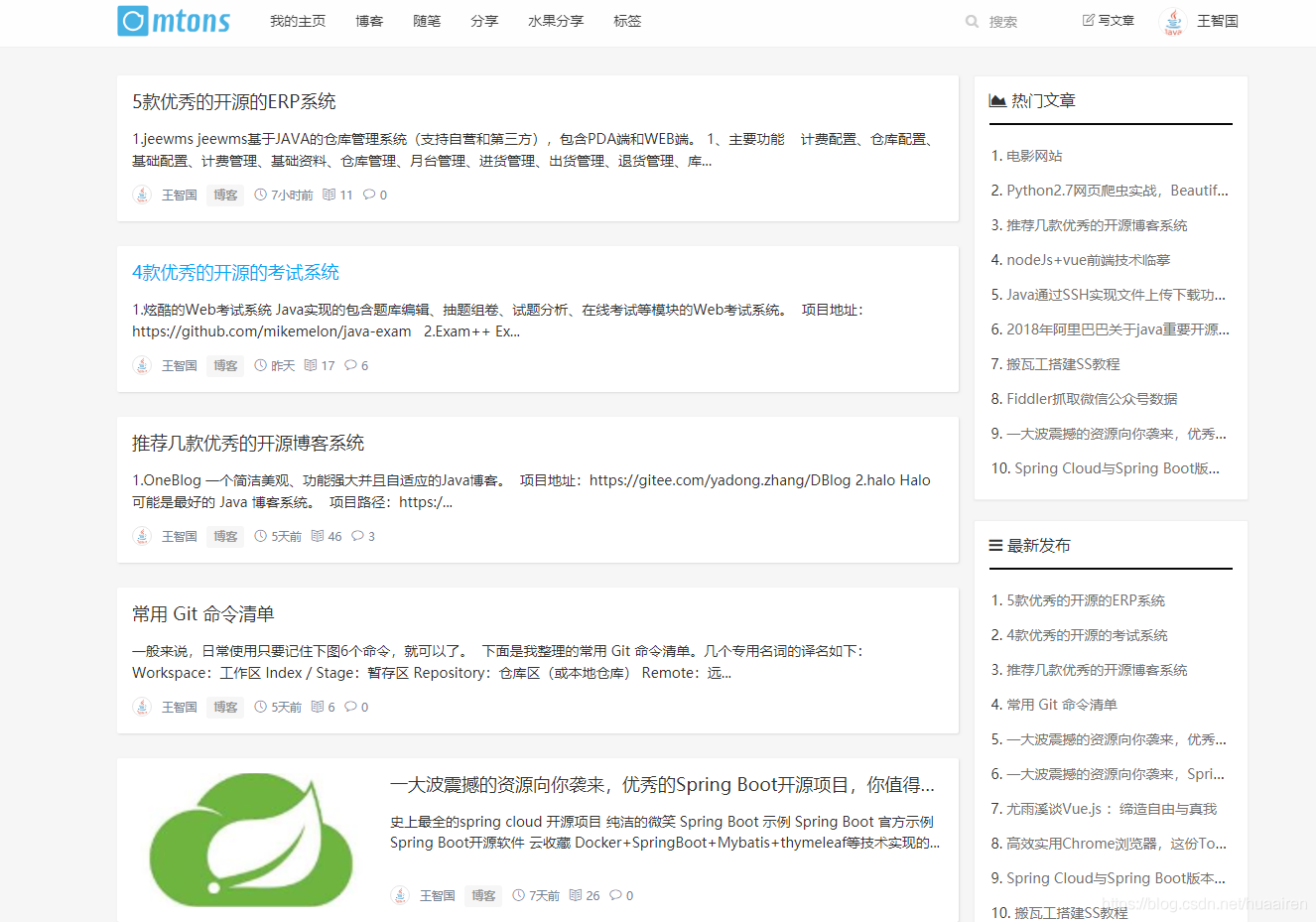The image size is (1316, 922).
Task: Click the 博客 category tag on ERP article
Action: tap(224, 195)
